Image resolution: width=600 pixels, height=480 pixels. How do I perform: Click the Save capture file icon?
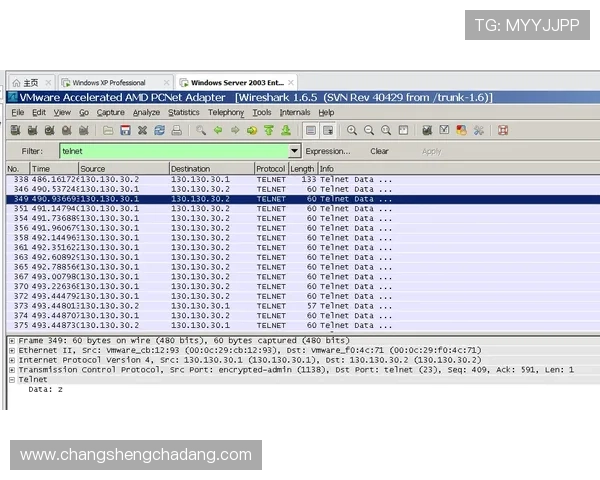[x=126, y=130]
